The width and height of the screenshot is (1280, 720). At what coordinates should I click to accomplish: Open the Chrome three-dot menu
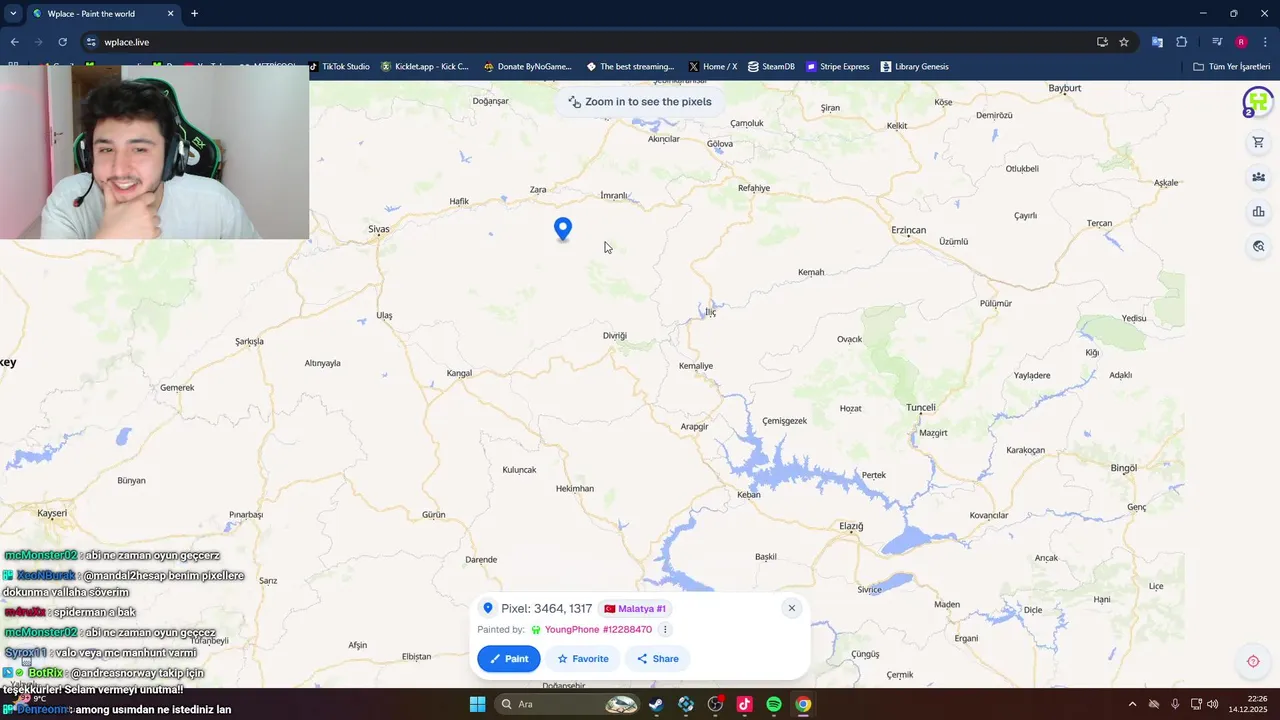1265,42
